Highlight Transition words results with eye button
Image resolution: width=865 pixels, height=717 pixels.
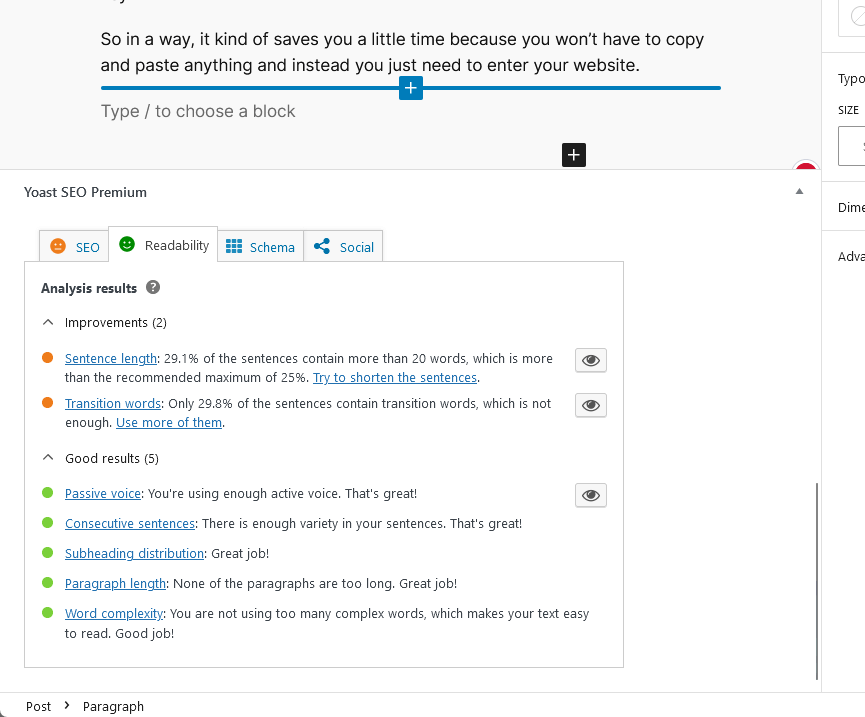click(591, 405)
